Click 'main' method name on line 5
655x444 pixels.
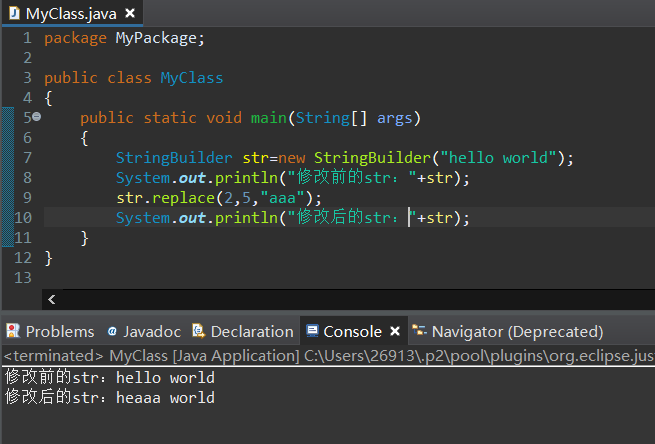click(x=269, y=118)
